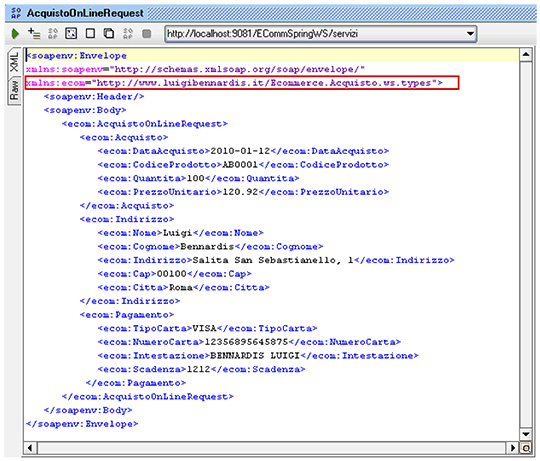540x461 pixels.
Task: Switch to the XML editor tab
Action: tap(14, 62)
